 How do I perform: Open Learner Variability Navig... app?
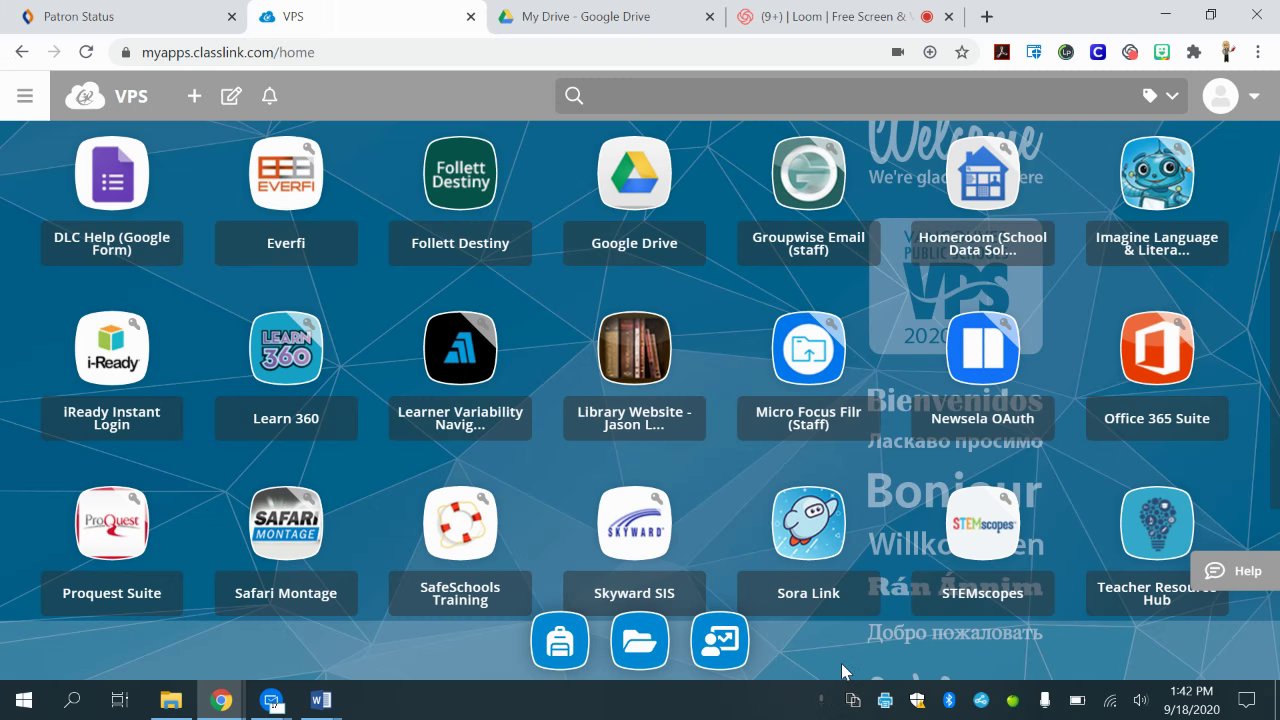[460, 348]
